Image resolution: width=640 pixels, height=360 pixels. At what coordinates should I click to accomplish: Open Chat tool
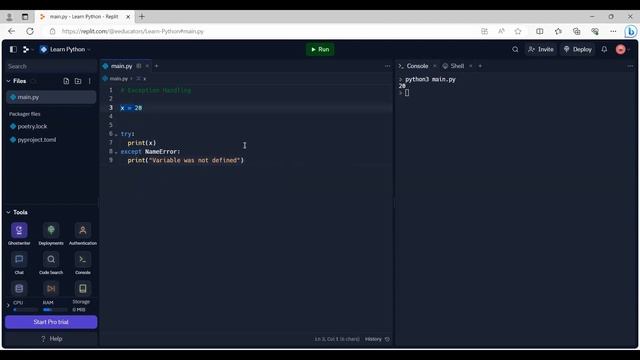click(19, 263)
